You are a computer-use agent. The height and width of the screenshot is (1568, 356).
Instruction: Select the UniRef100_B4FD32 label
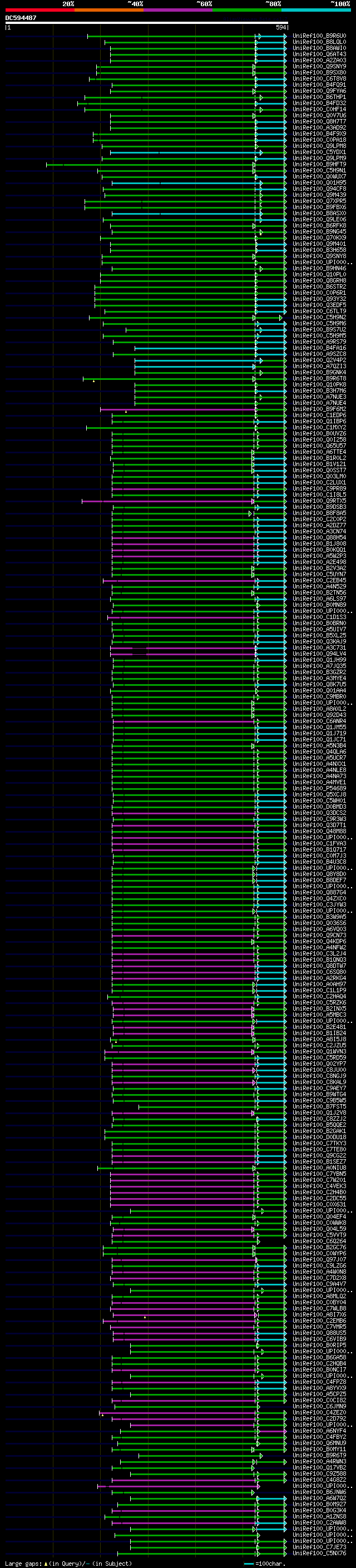pyautogui.click(x=319, y=103)
